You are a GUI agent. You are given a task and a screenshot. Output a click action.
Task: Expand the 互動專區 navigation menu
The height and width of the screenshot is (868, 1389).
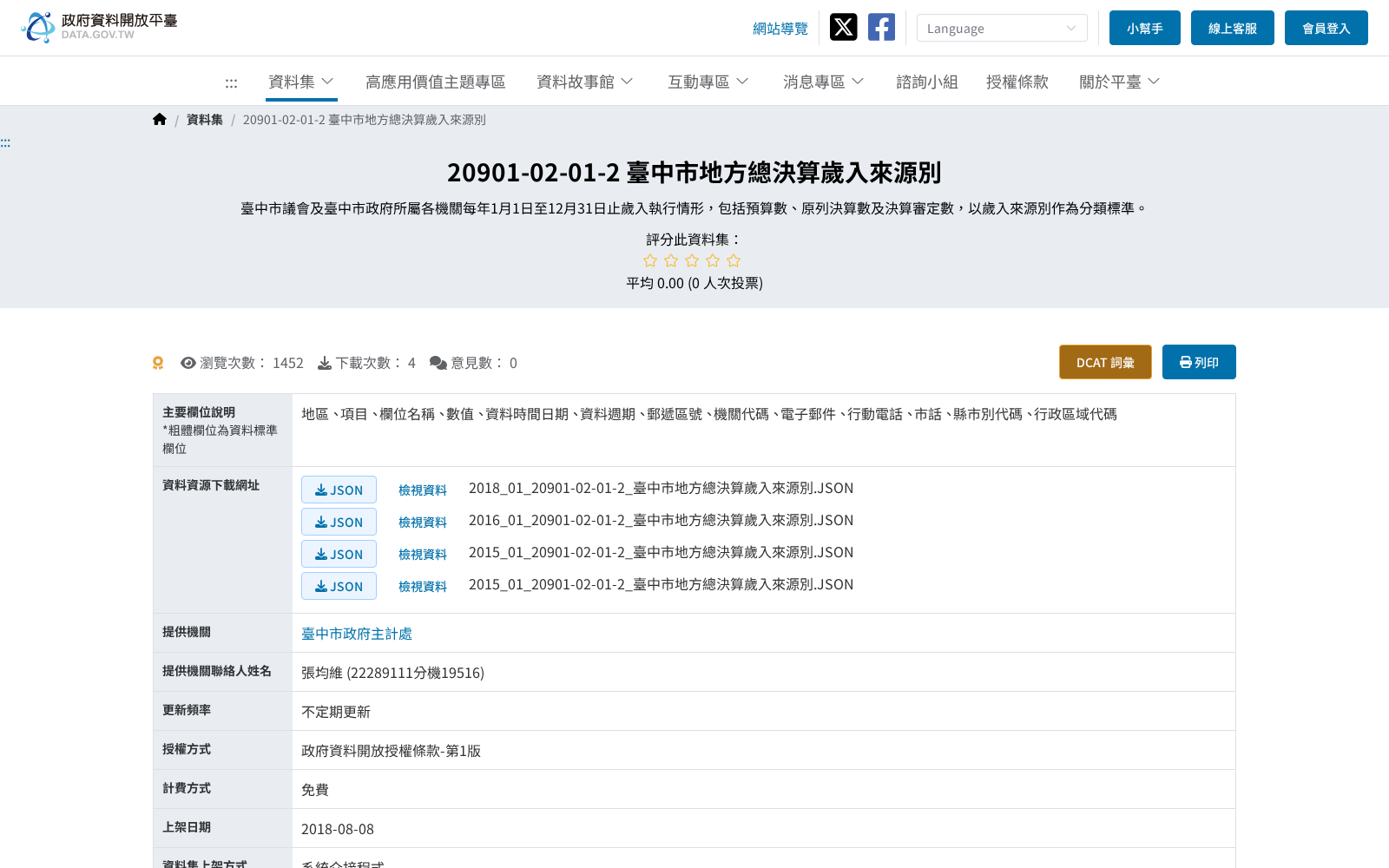click(708, 82)
